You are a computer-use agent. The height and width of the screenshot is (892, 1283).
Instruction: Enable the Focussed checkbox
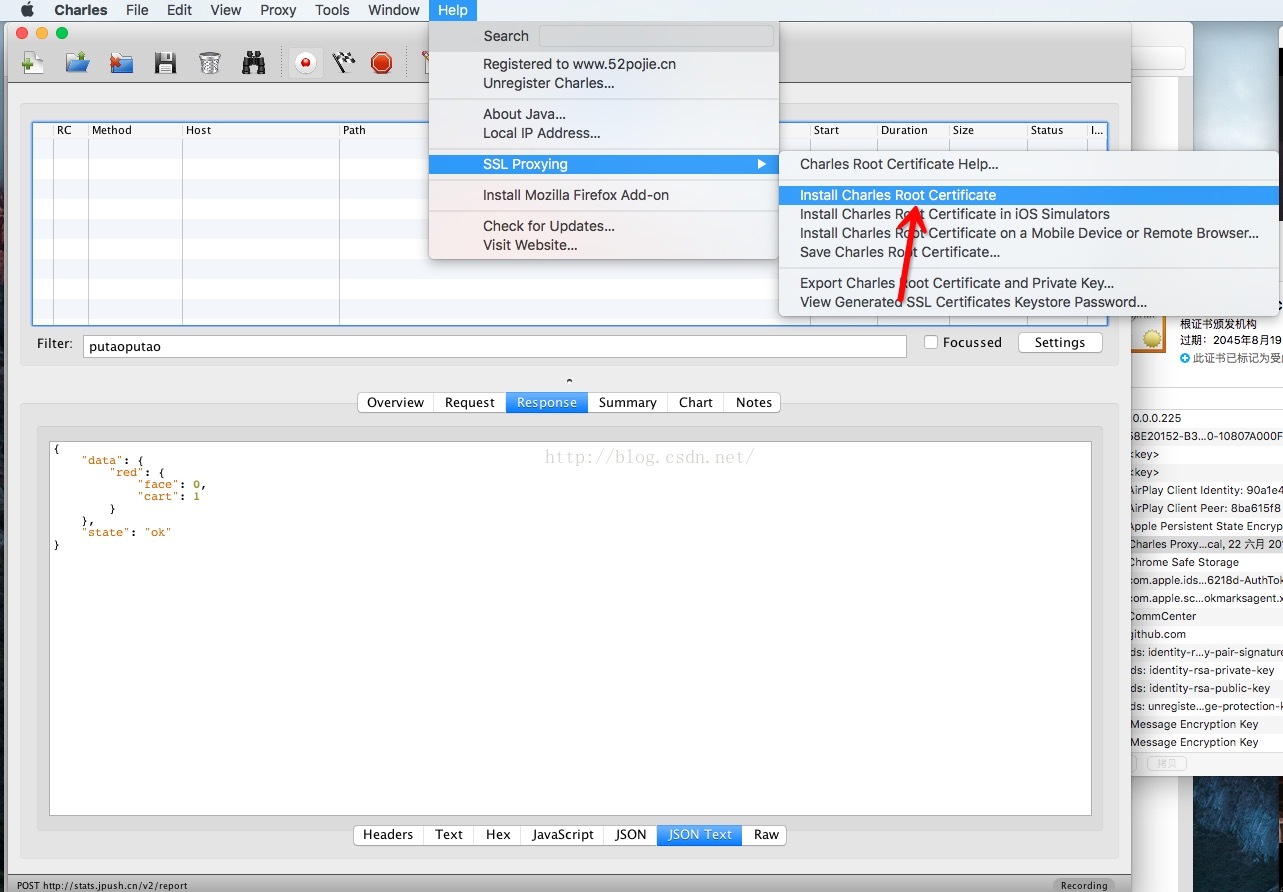coord(931,342)
